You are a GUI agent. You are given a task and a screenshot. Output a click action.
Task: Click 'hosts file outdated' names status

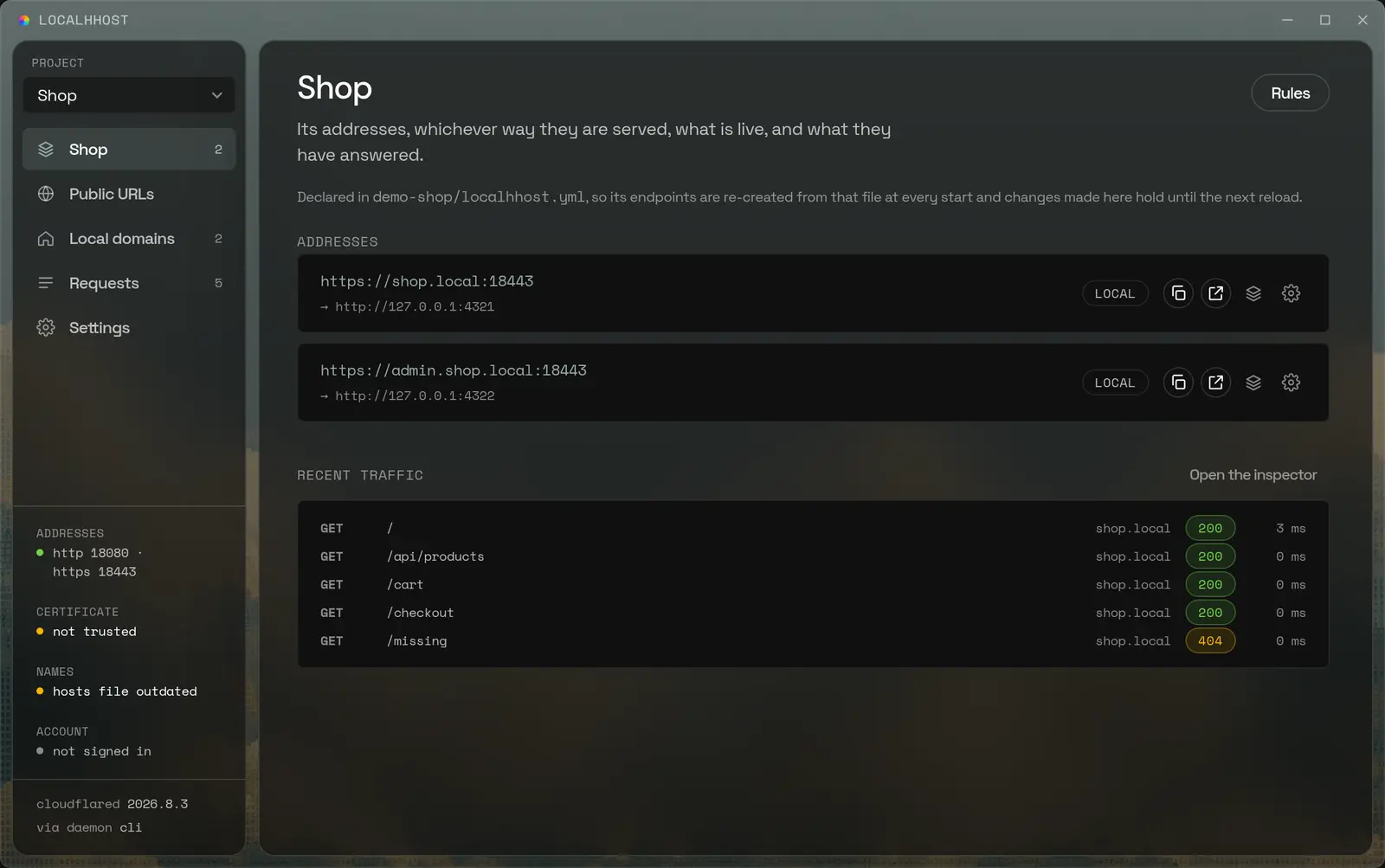coord(125,691)
